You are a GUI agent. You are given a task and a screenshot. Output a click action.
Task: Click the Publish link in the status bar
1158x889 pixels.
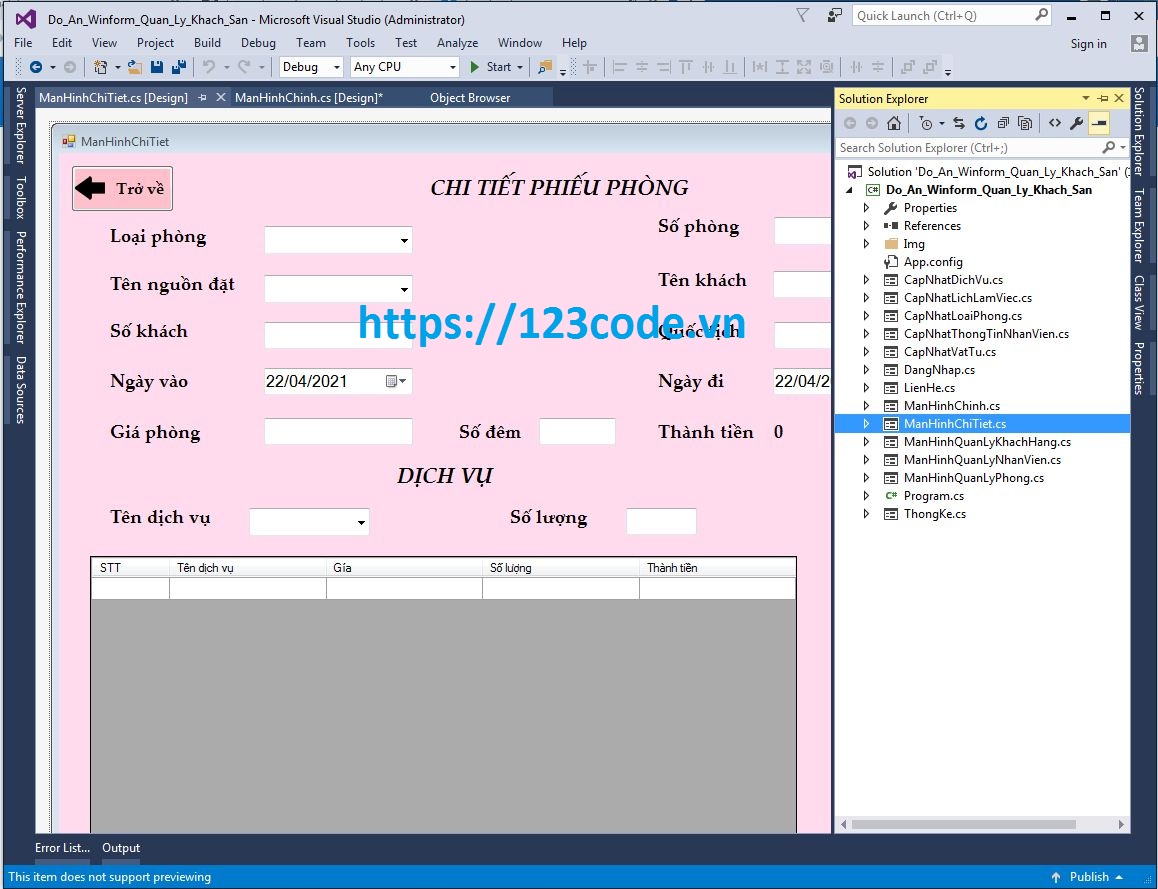click(x=1089, y=876)
